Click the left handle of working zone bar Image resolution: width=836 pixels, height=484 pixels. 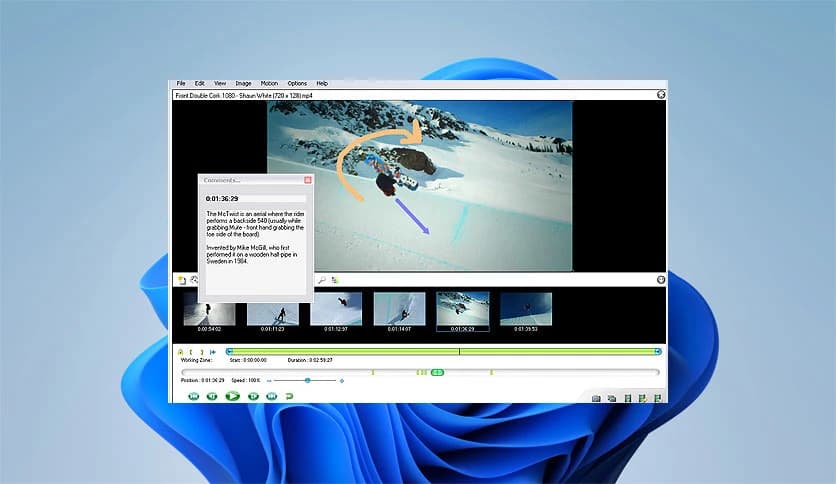[x=229, y=352]
